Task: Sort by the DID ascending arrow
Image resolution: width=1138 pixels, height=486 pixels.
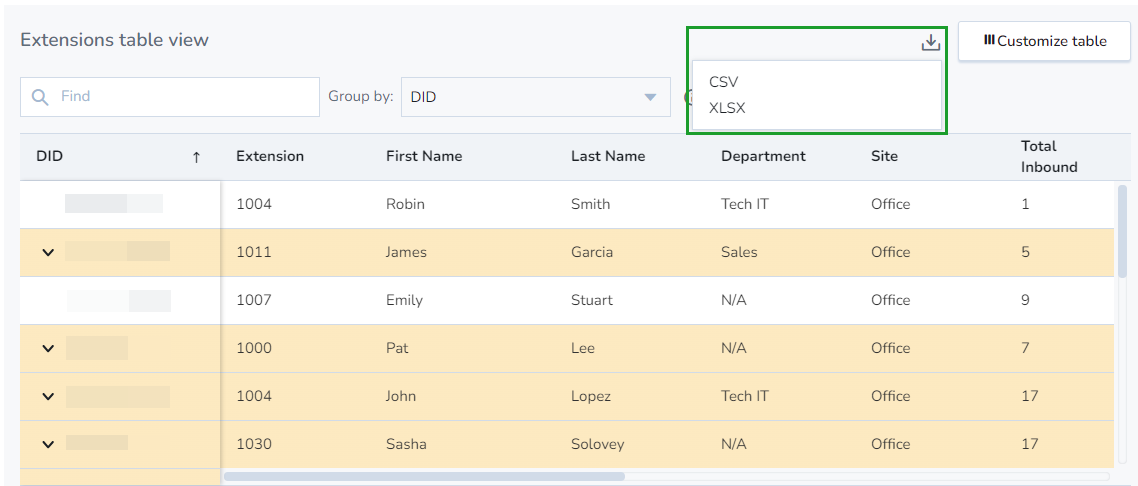Action: (196, 157)
